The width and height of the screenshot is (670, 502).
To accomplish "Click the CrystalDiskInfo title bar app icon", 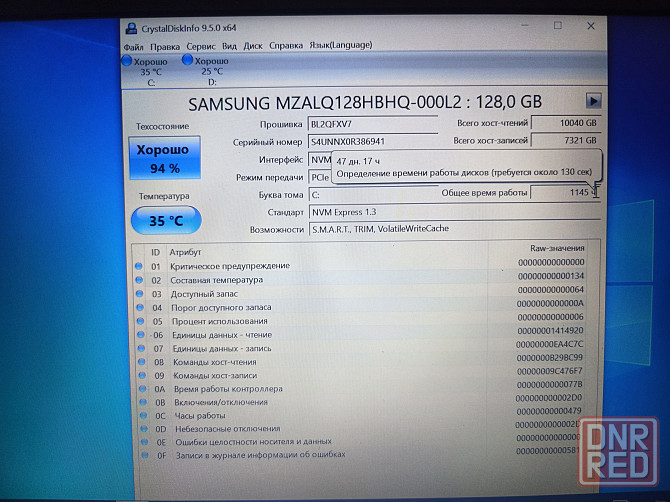I will (131, 28).
